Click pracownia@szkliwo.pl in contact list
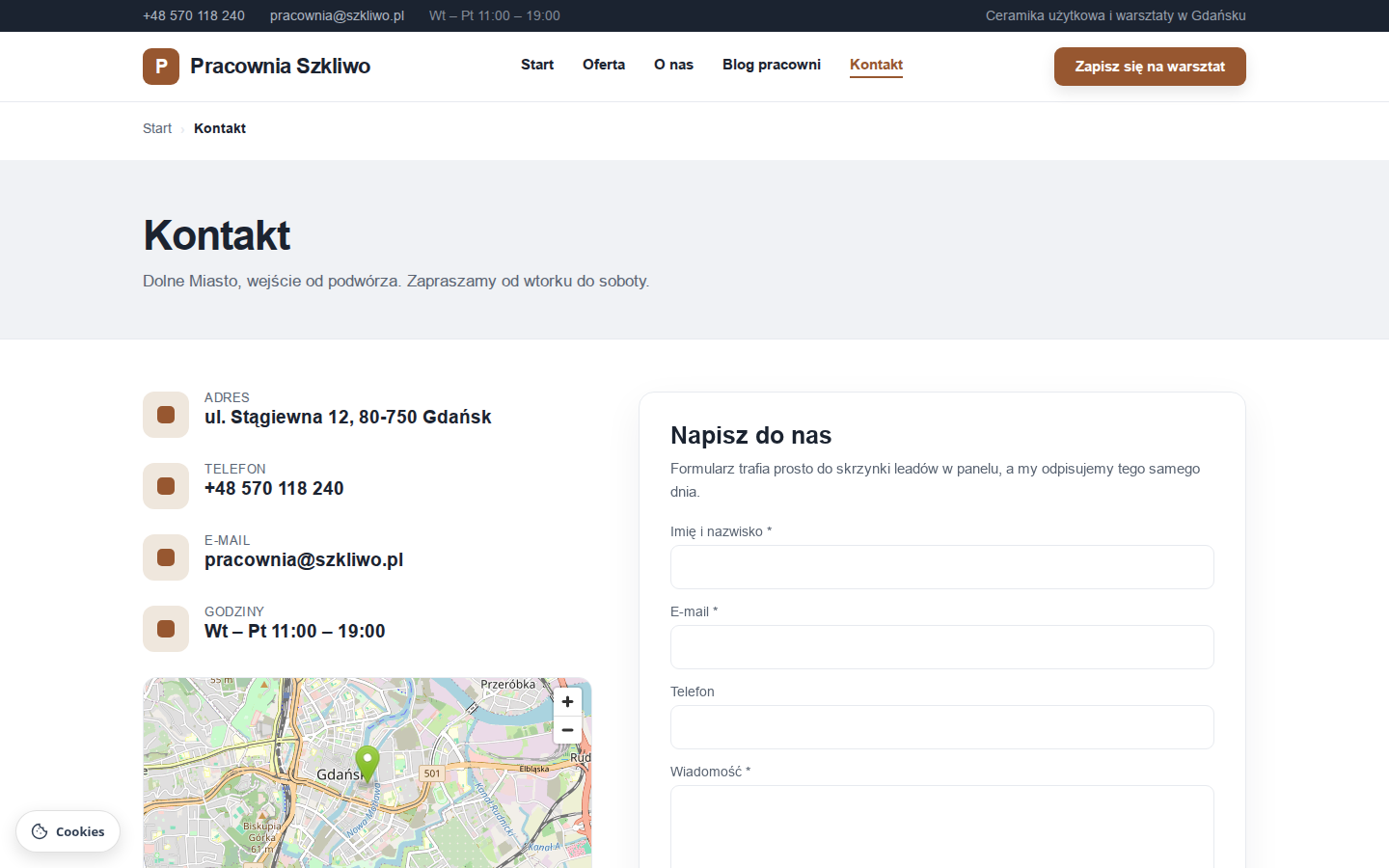The width and height of the screenshot is (1389, 868). coord(304,560)
